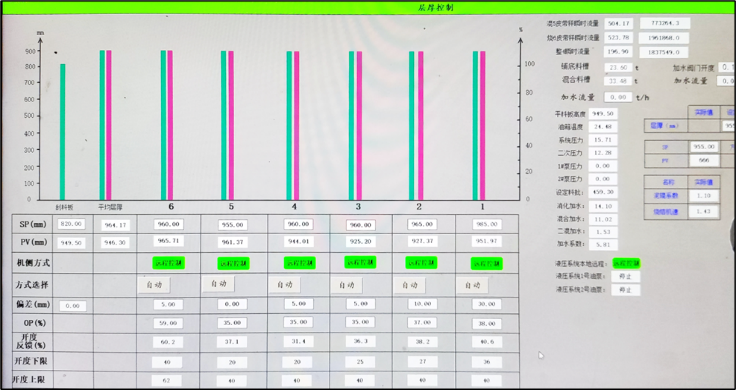Image resolution: width=736 pixels, height=390 pixels.
Task: Edit gate 1 deviation field 30.00
Action: (x=487, y=304)
